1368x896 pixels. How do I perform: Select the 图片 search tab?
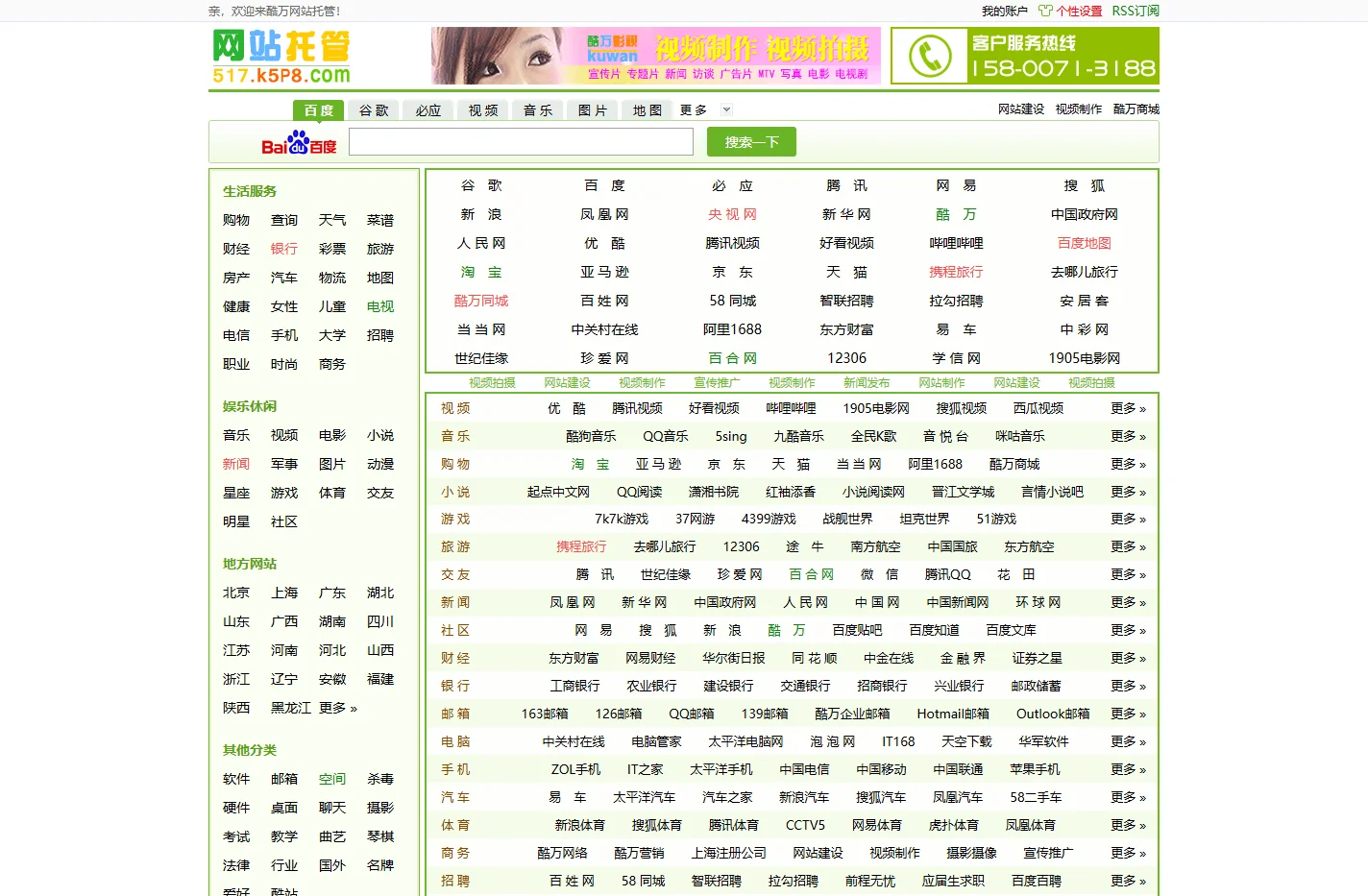pos(593,110)
